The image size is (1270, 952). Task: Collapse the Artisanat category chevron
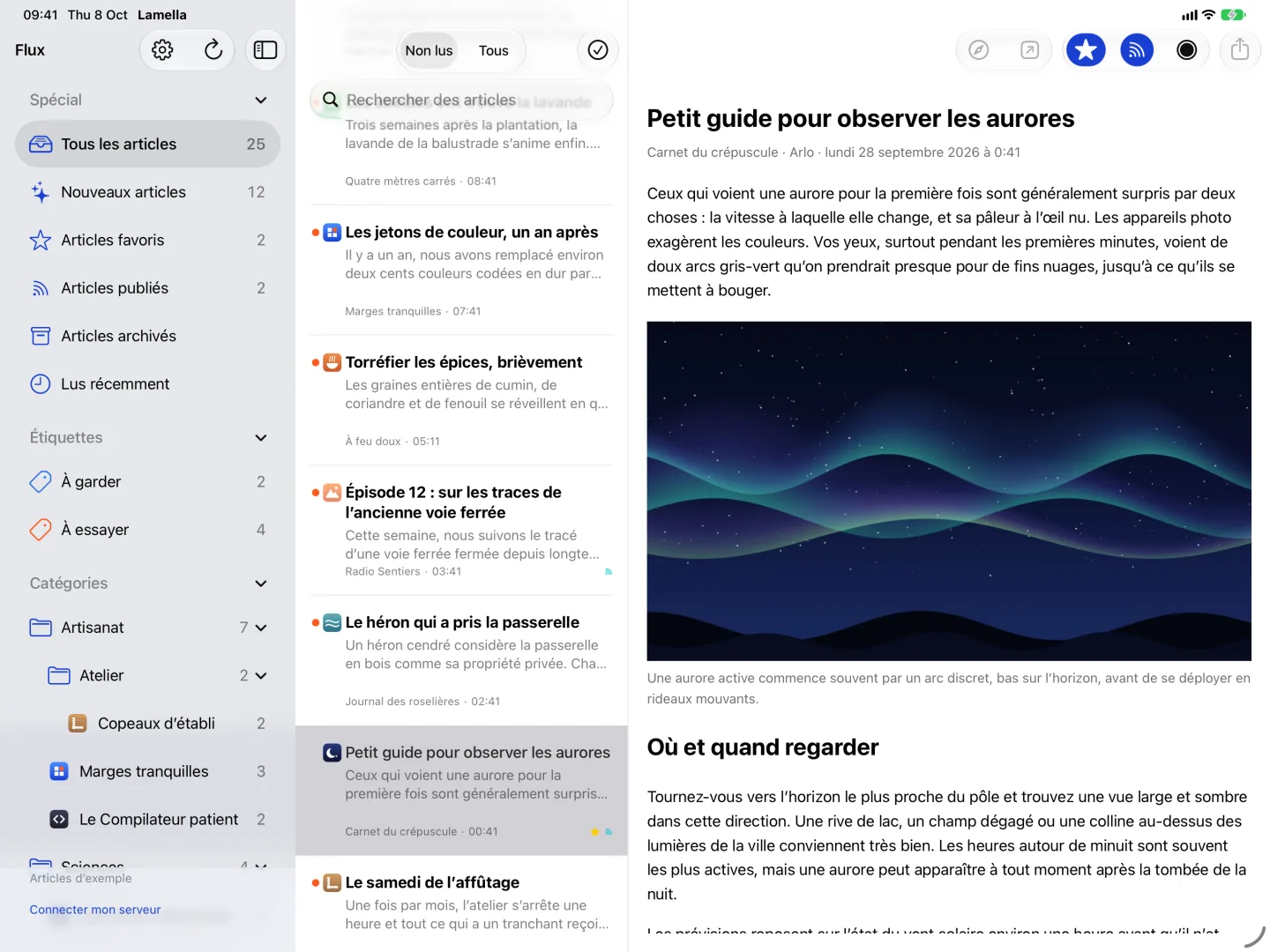261,628
